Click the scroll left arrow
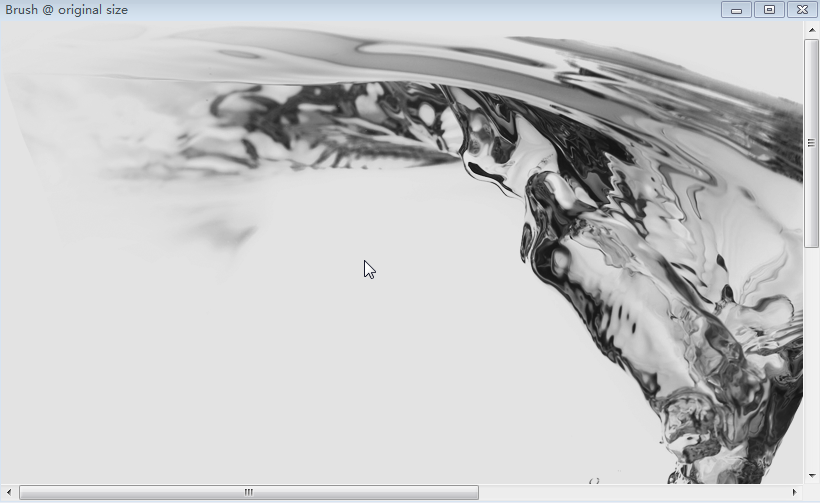 click(x=9, y=492)
